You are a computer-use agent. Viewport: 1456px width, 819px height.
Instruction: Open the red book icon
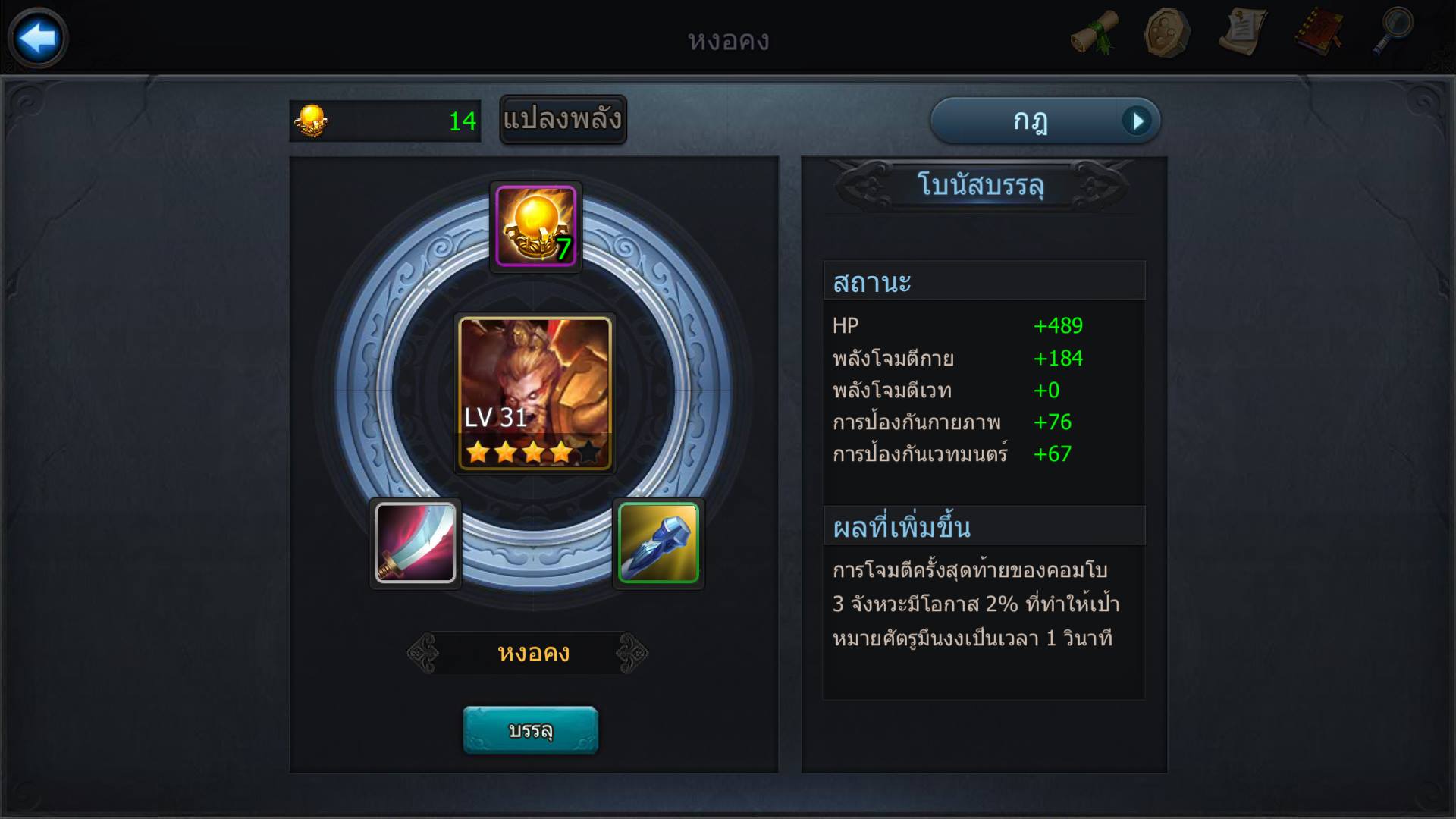click(1319, 33)
